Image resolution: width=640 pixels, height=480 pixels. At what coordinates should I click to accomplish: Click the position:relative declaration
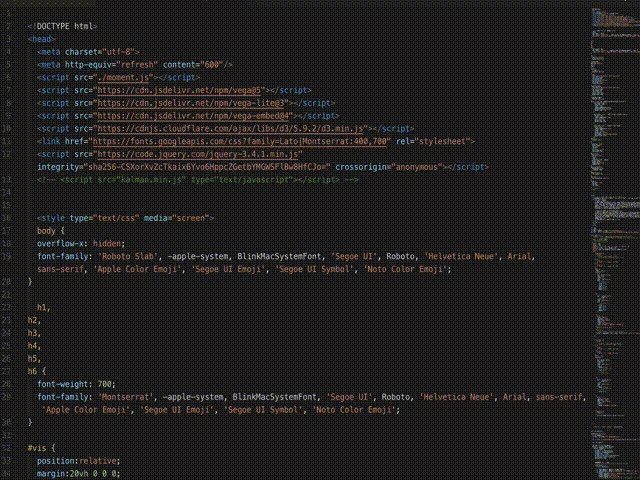click(x=78, y=461)
